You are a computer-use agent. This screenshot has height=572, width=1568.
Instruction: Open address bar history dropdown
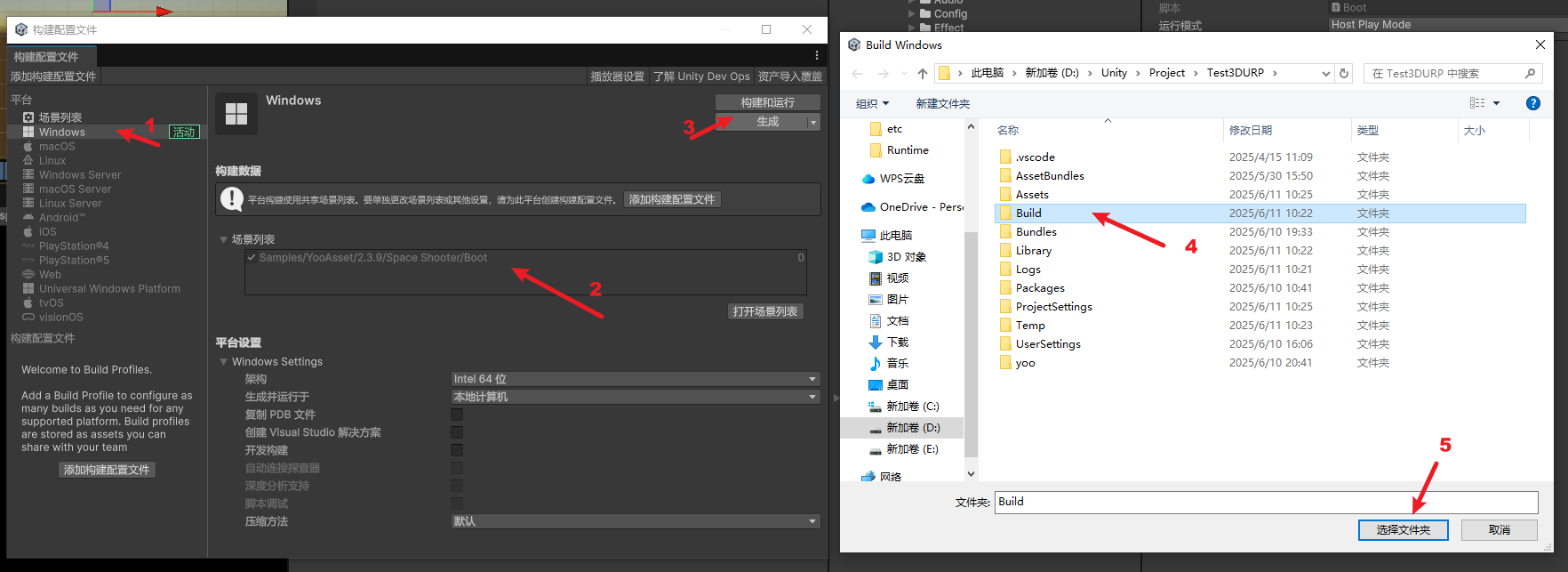click(x=1326, y=74)
